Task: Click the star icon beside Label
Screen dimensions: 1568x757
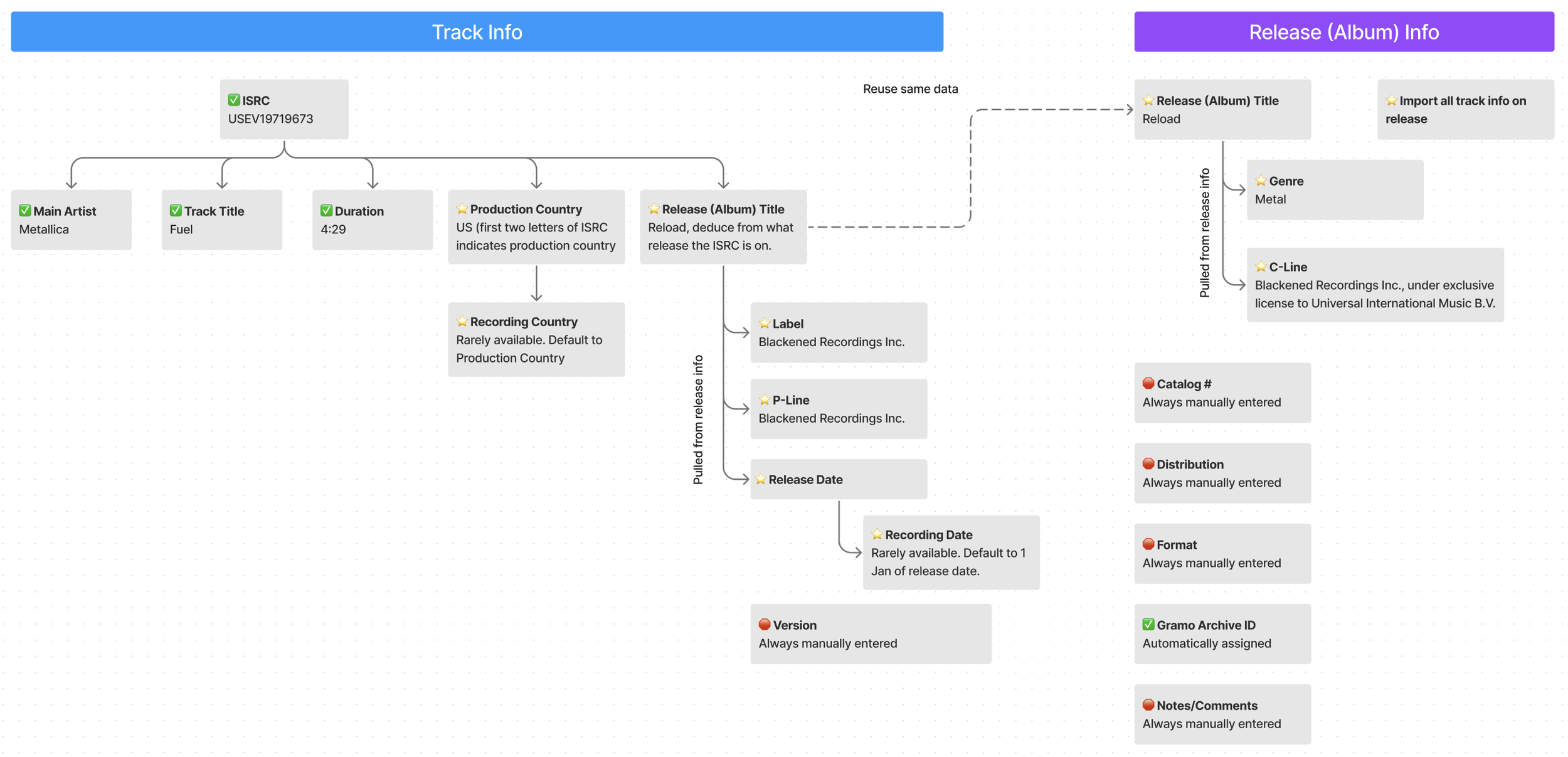Action: (x=765, y=323)
